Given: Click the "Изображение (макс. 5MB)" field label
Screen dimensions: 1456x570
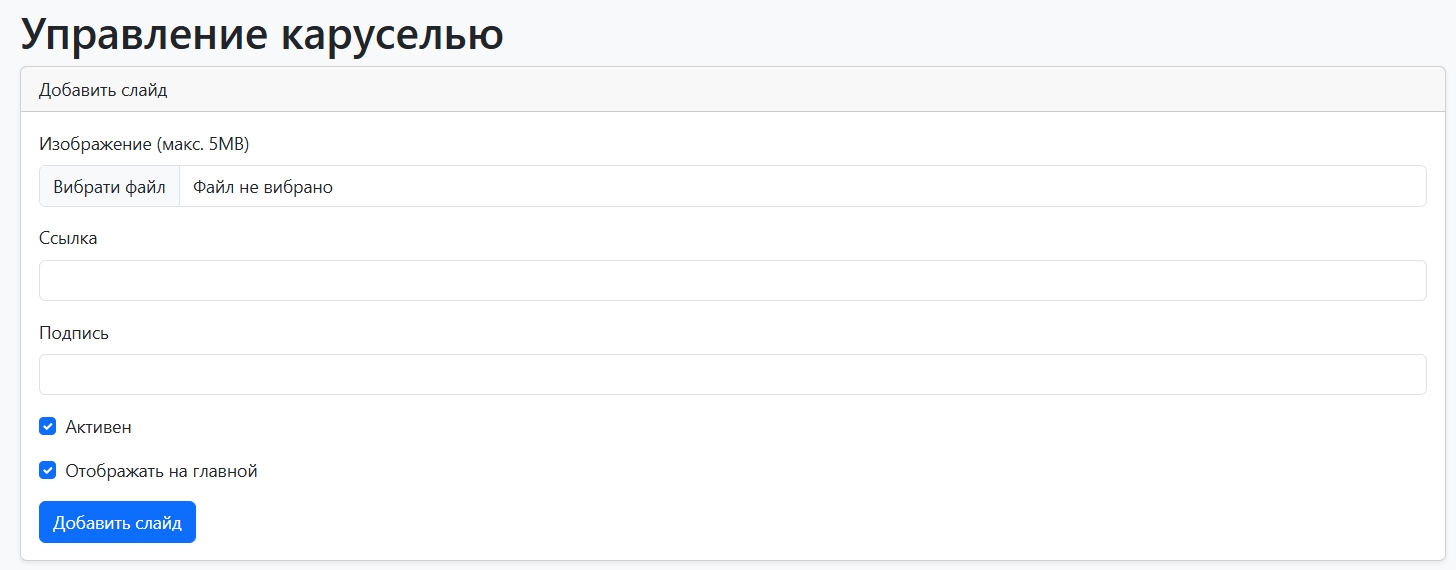Looking at the screenshot, I should tap(143, 144).
